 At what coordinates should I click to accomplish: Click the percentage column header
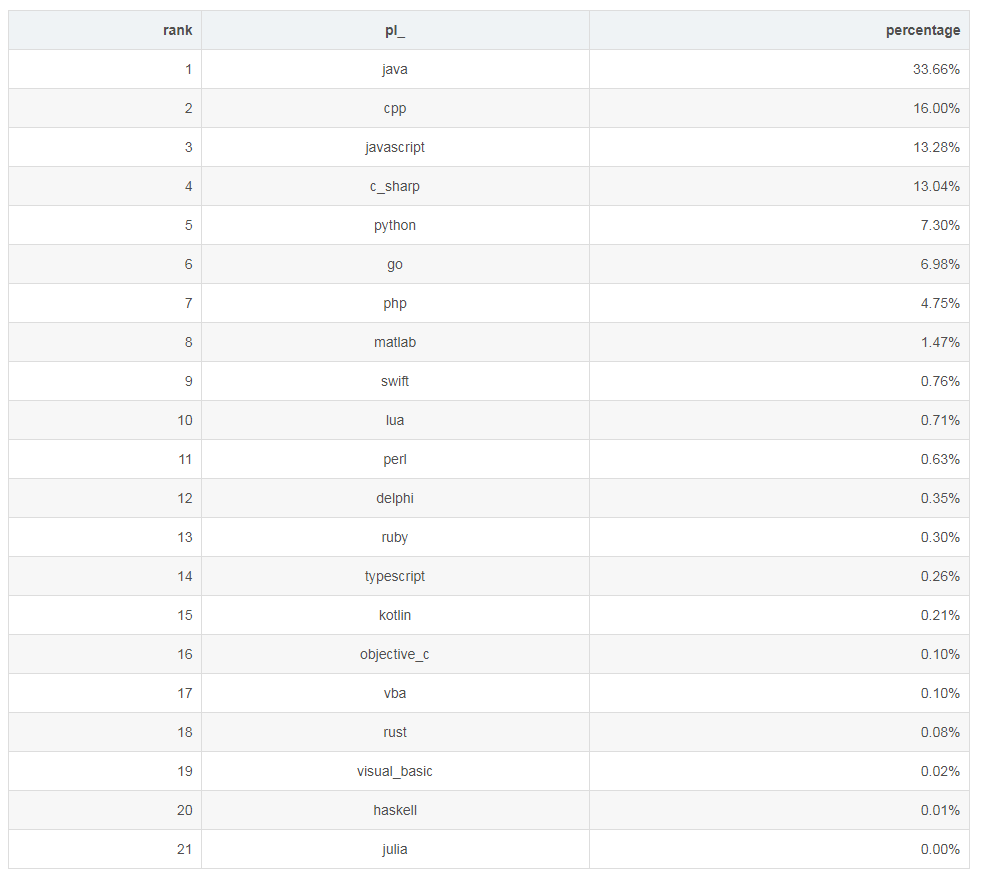pyautogui.click(x=922, y=30)
